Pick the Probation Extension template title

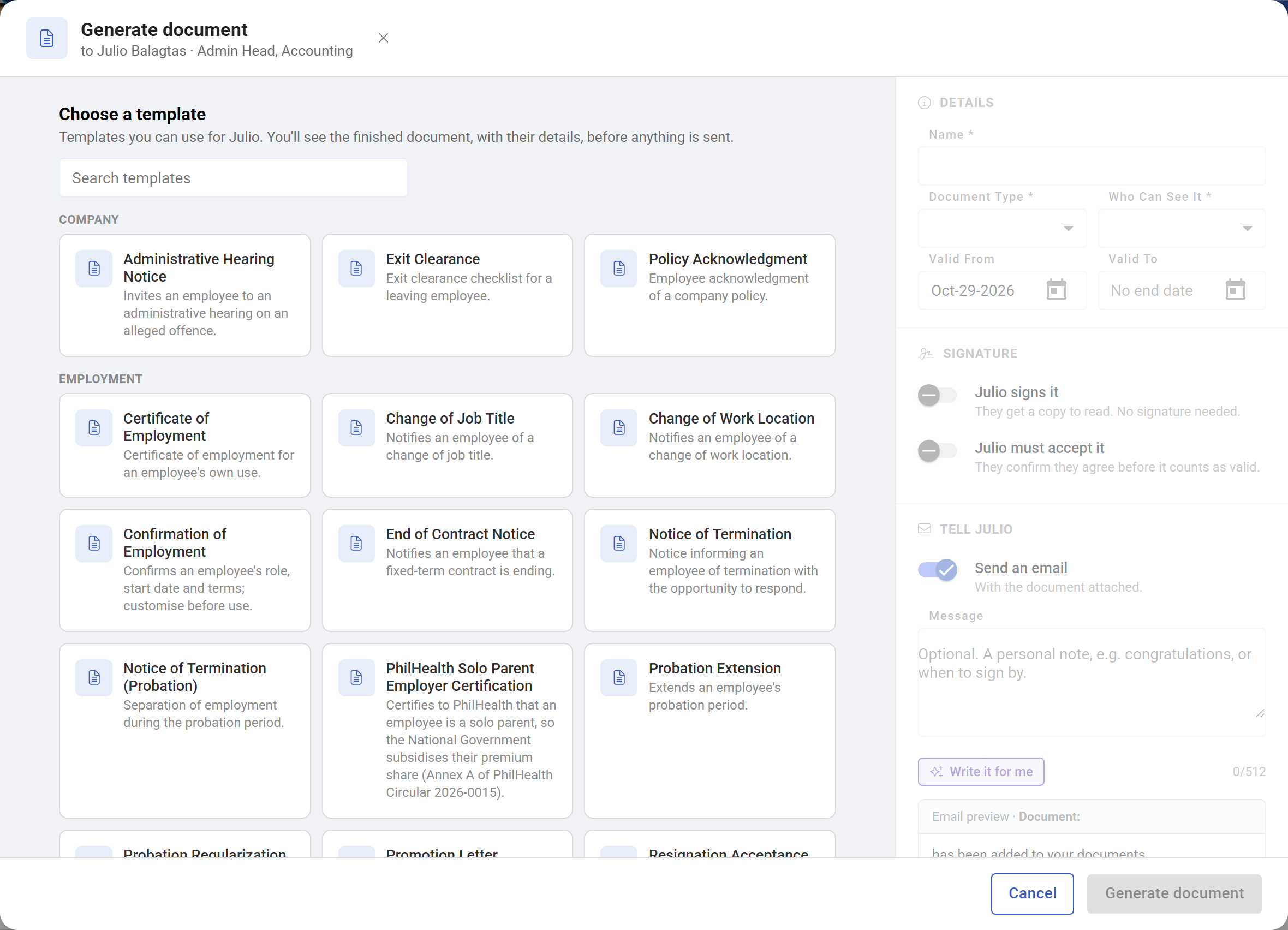coord(714,668)
